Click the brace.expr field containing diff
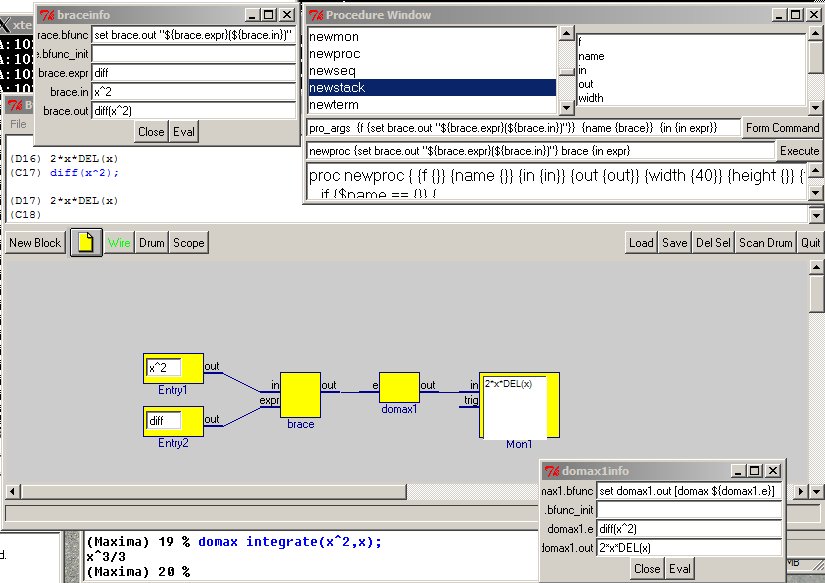 click(194, 73)
